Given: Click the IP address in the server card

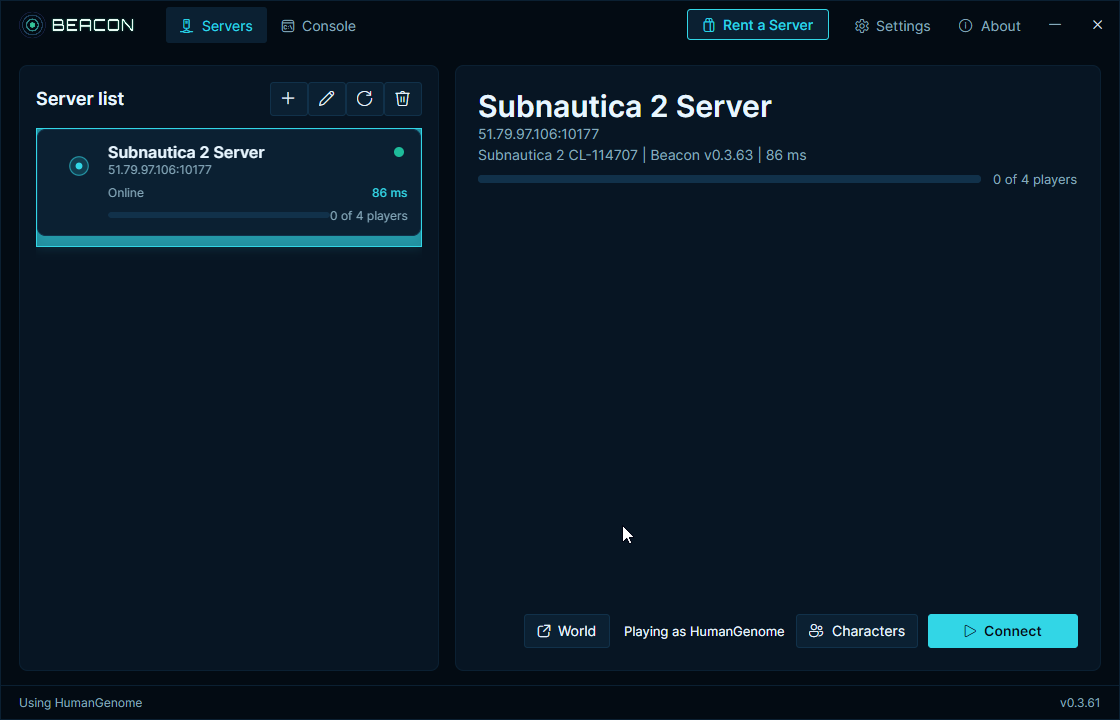Looking at the screenshot, I should (x=160, y=170).
